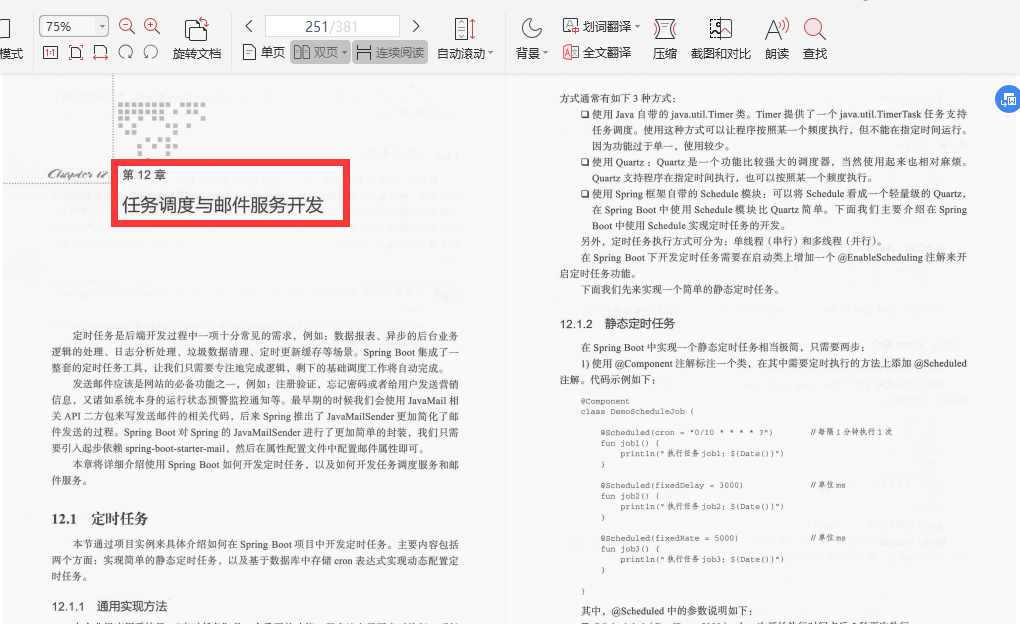Launch 截图和对比 screenshot and compare
Image resolution: width=1020 pixels, height=624 pixels.
[722, 40]
